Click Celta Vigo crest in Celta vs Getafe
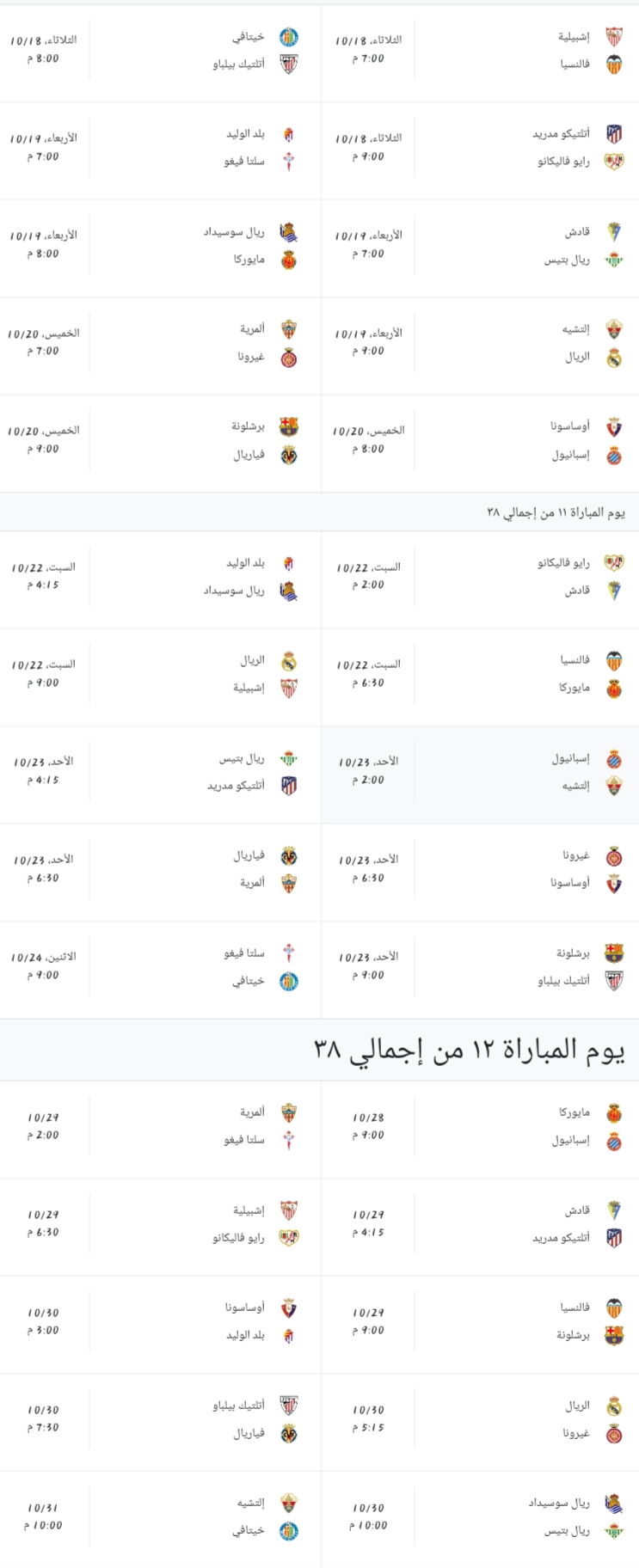Screen dimensions: 639x1568 tap(289, 953)
